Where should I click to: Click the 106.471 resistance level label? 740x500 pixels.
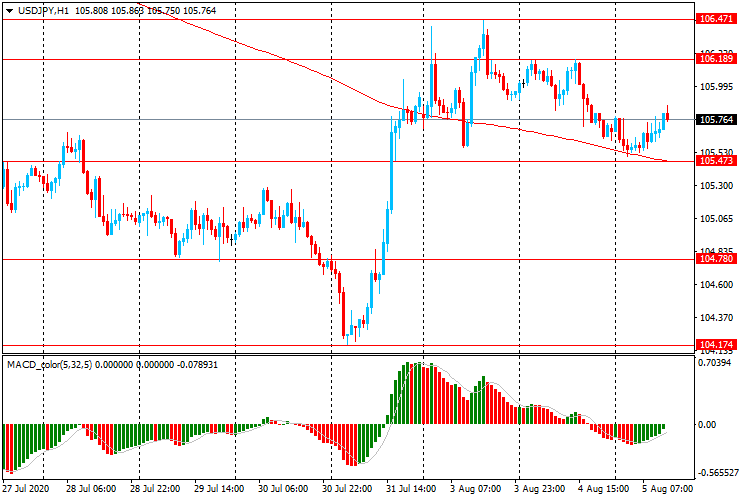click(x=716, y=19)
